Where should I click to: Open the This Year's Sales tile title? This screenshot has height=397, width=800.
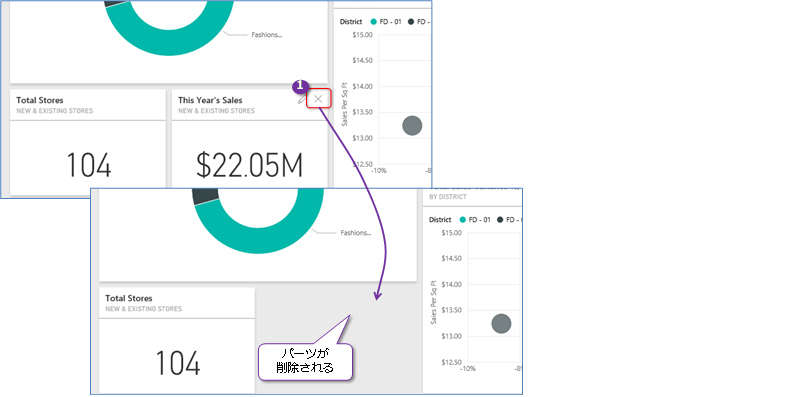point(210,100)
